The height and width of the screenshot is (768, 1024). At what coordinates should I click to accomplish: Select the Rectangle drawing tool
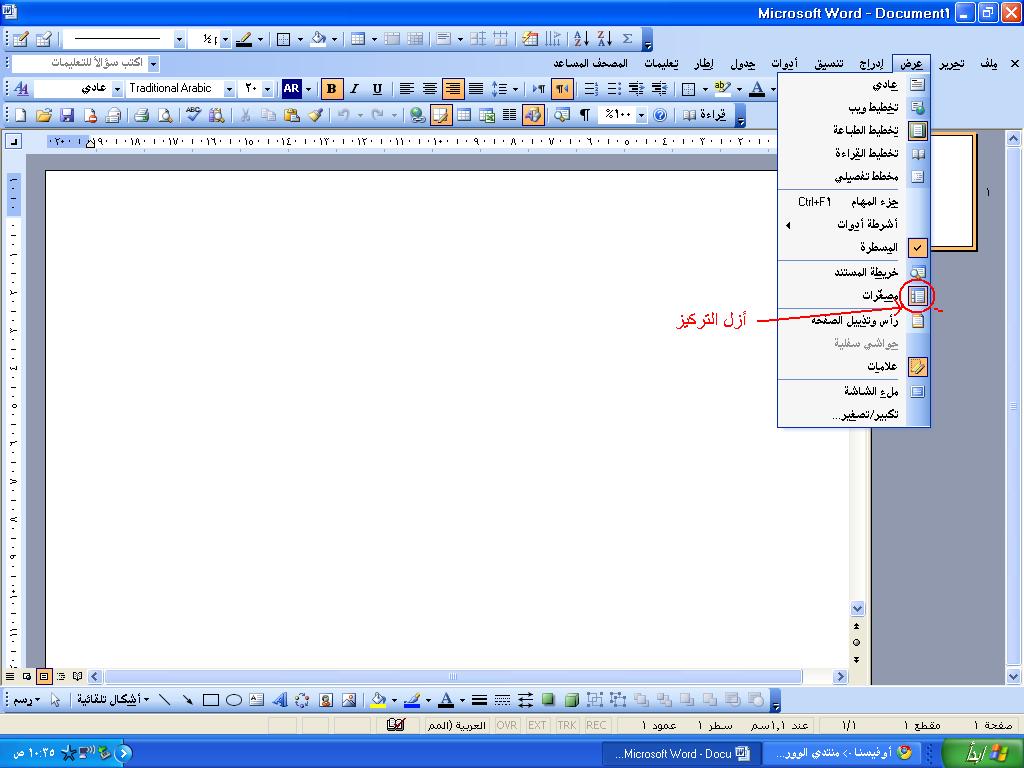click(x=210, y=700)
